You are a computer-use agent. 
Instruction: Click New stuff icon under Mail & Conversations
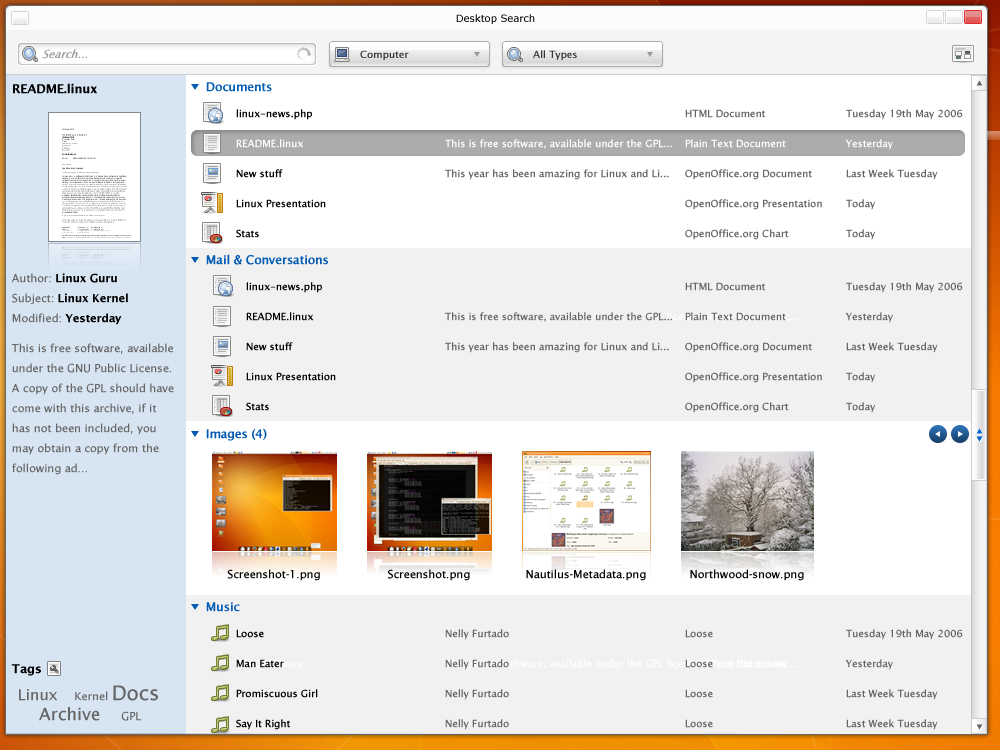click(222, 346)
